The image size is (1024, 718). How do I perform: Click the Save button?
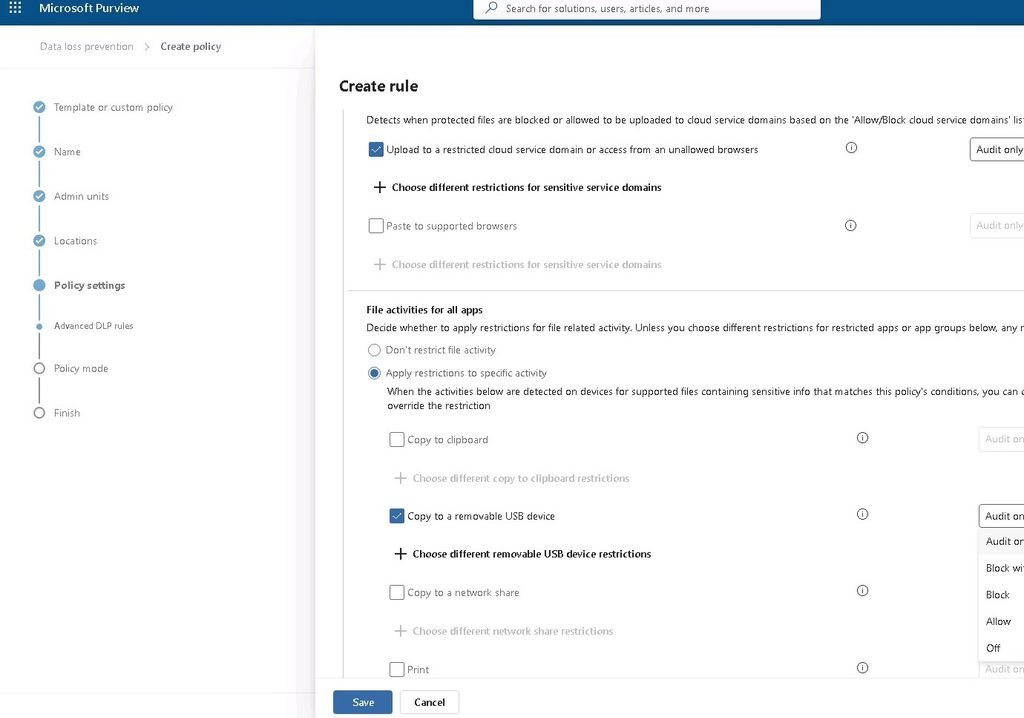click(x=362, y=702)
